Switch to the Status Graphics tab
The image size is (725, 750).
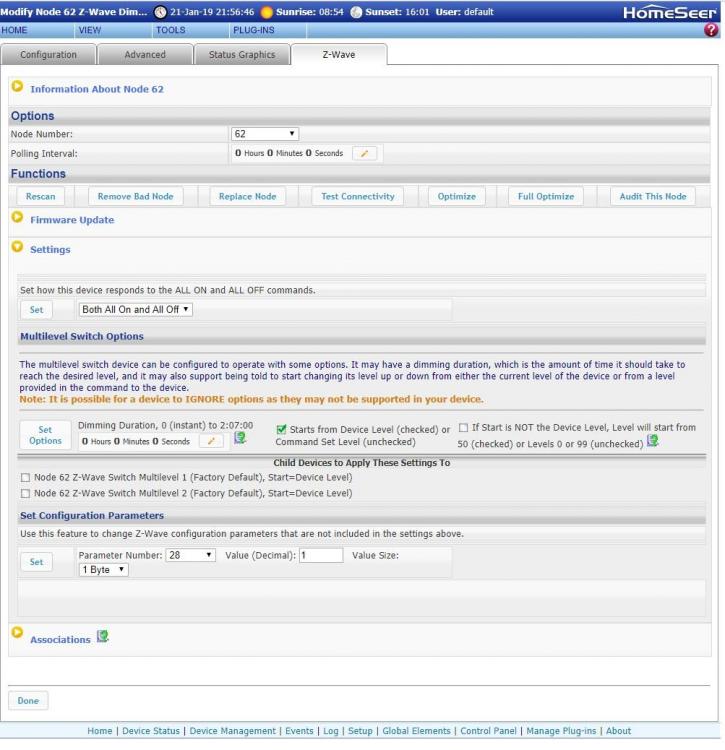[x=241, y=55]
